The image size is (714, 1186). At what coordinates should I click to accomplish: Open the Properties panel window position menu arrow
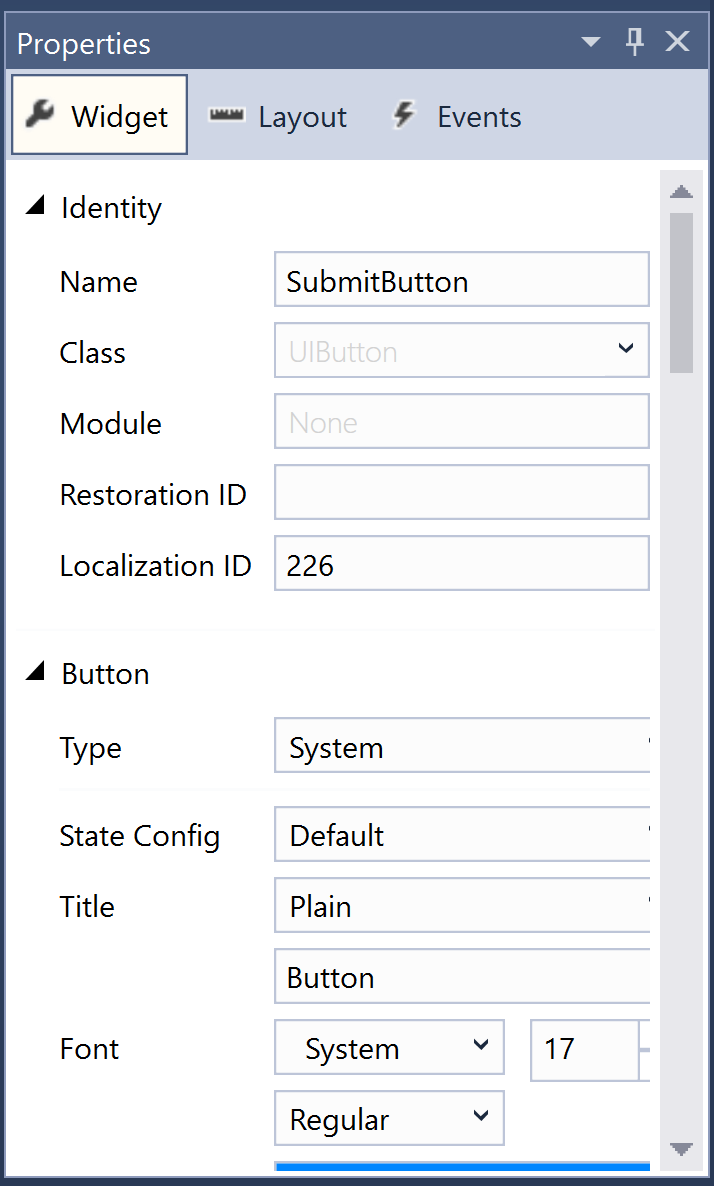[x=590, y=42]
